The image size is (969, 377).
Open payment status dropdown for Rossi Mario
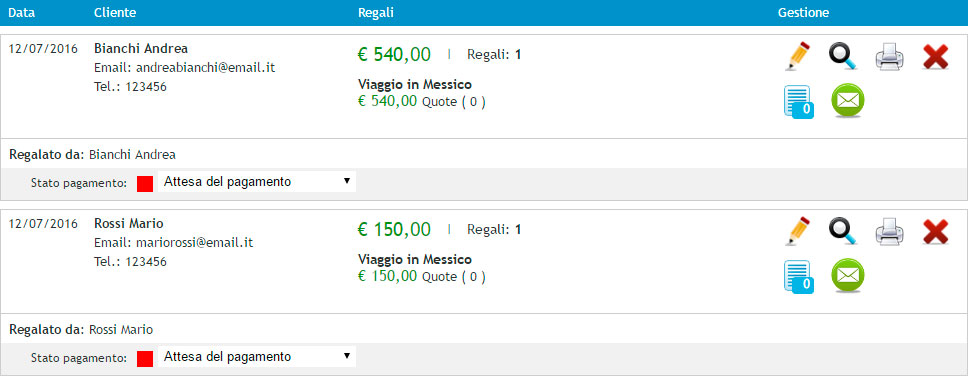pos(257,357)
